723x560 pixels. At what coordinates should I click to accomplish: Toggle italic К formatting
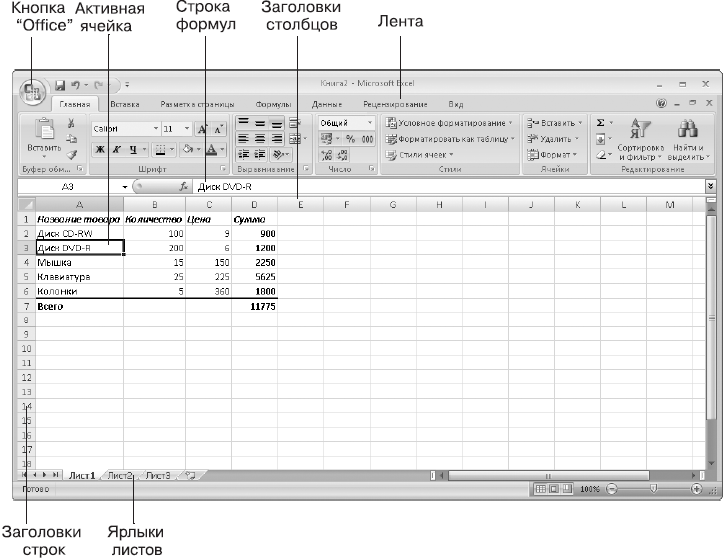117,149
